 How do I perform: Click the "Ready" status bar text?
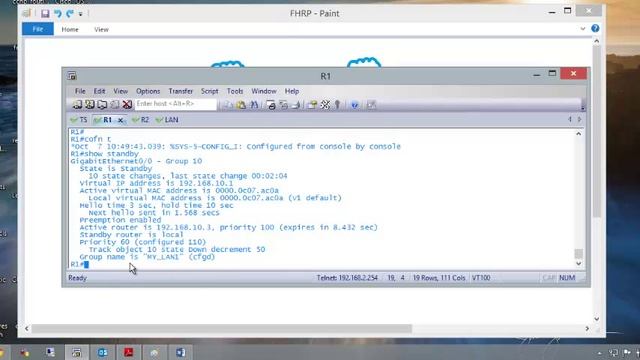[x=78, y=278]
